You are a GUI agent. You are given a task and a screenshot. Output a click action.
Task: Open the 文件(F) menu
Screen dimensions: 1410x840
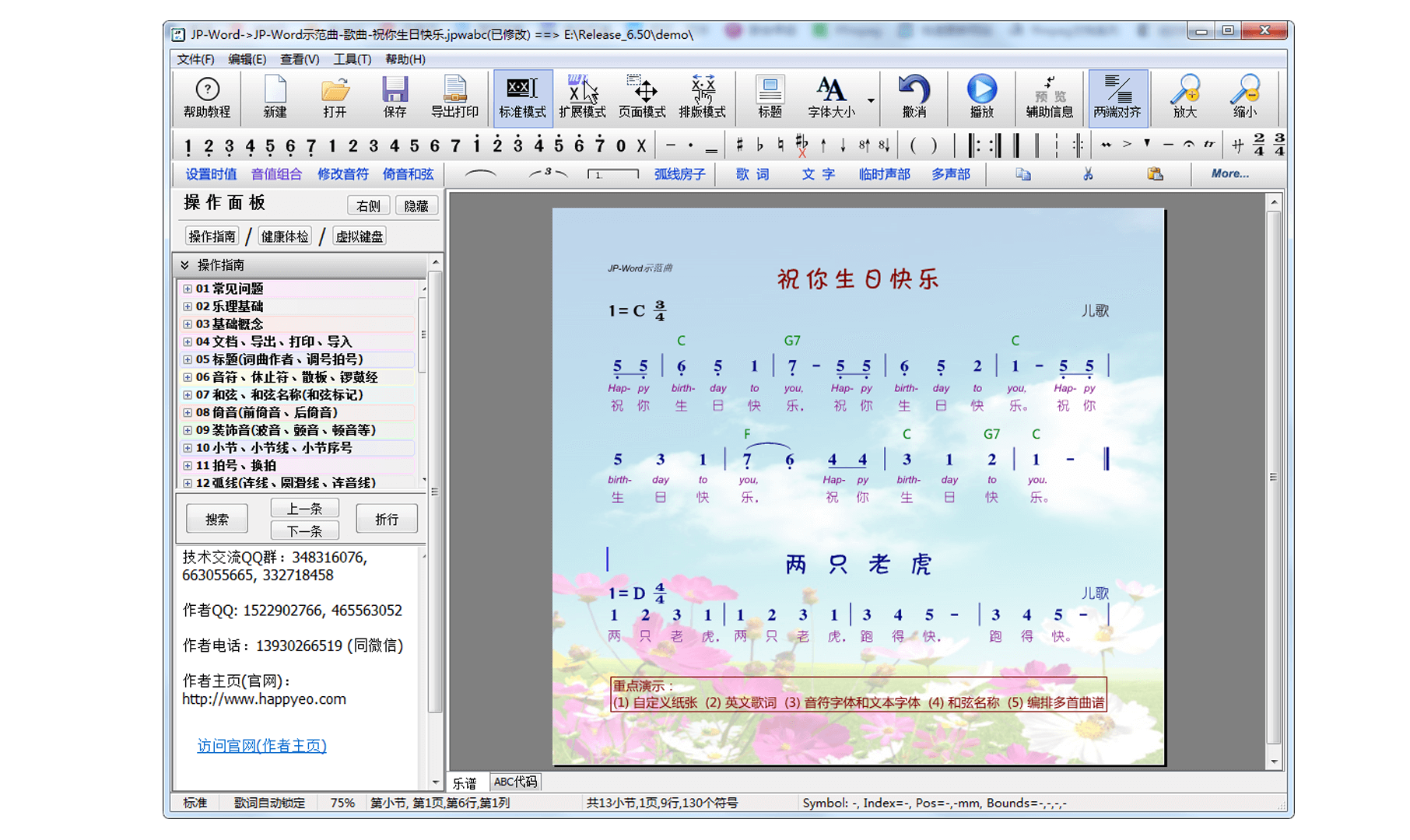point(195,59)
